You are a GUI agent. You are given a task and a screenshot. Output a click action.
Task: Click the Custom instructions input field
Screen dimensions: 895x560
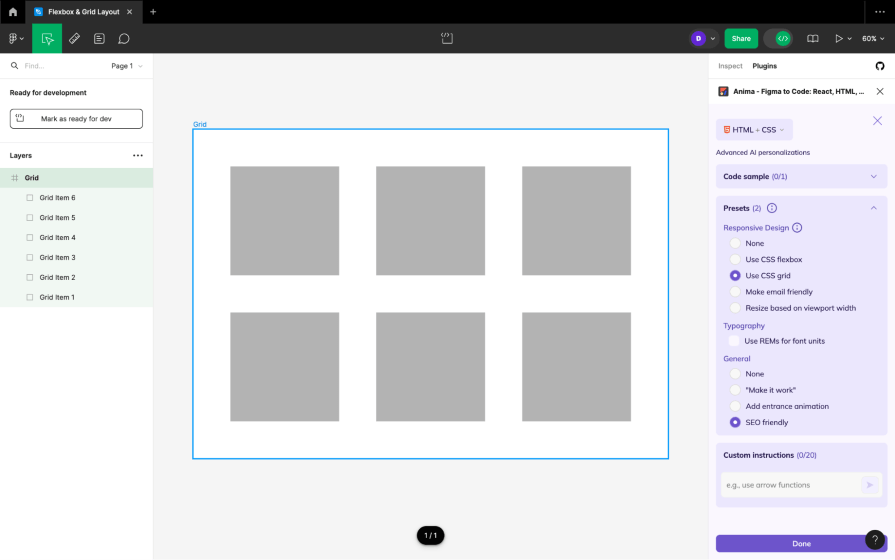pos(791,485)
